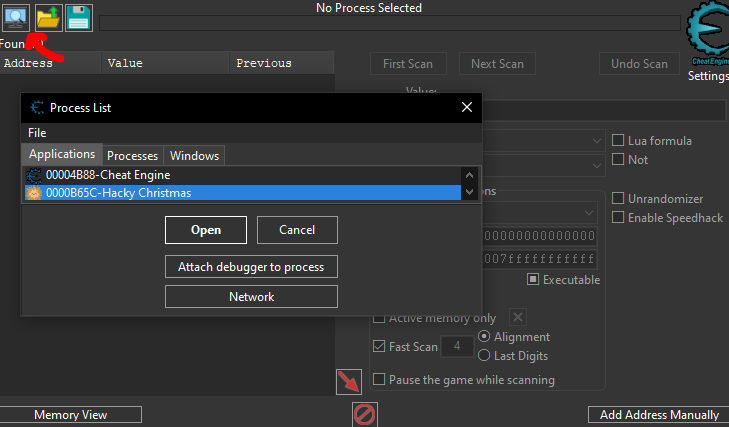Toggle Active memory only checkbox

point(379,319)
